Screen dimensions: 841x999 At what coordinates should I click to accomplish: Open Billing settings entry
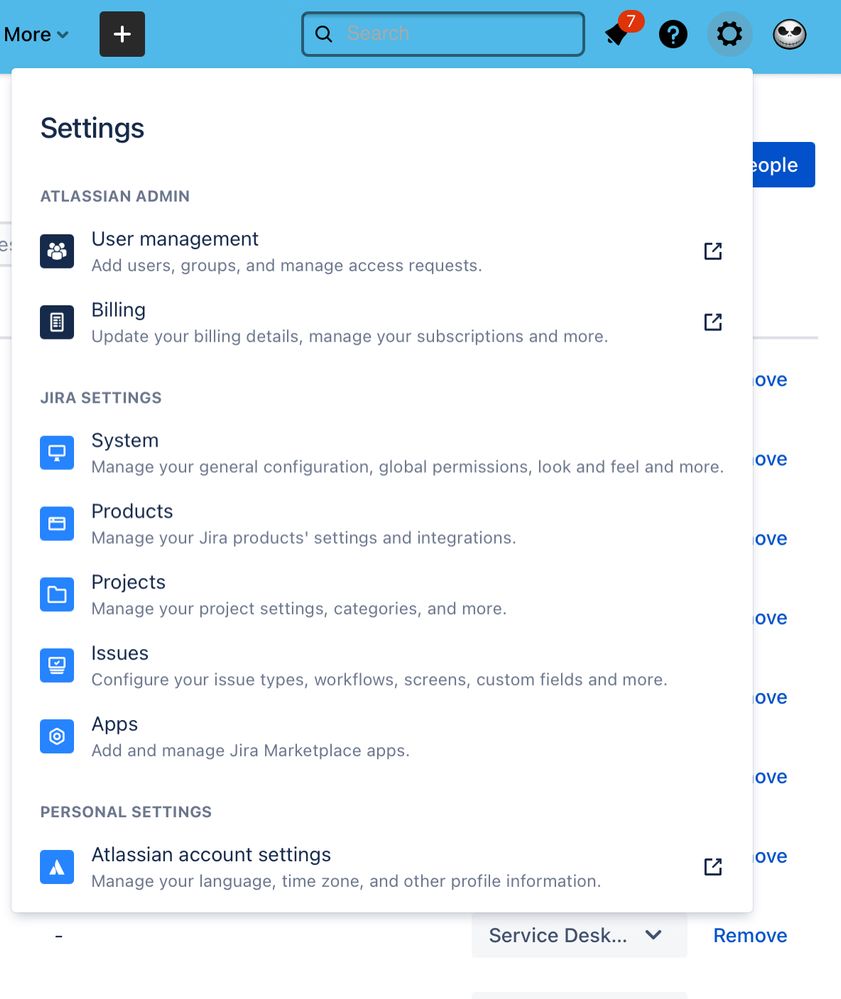(x=382, y=322)
